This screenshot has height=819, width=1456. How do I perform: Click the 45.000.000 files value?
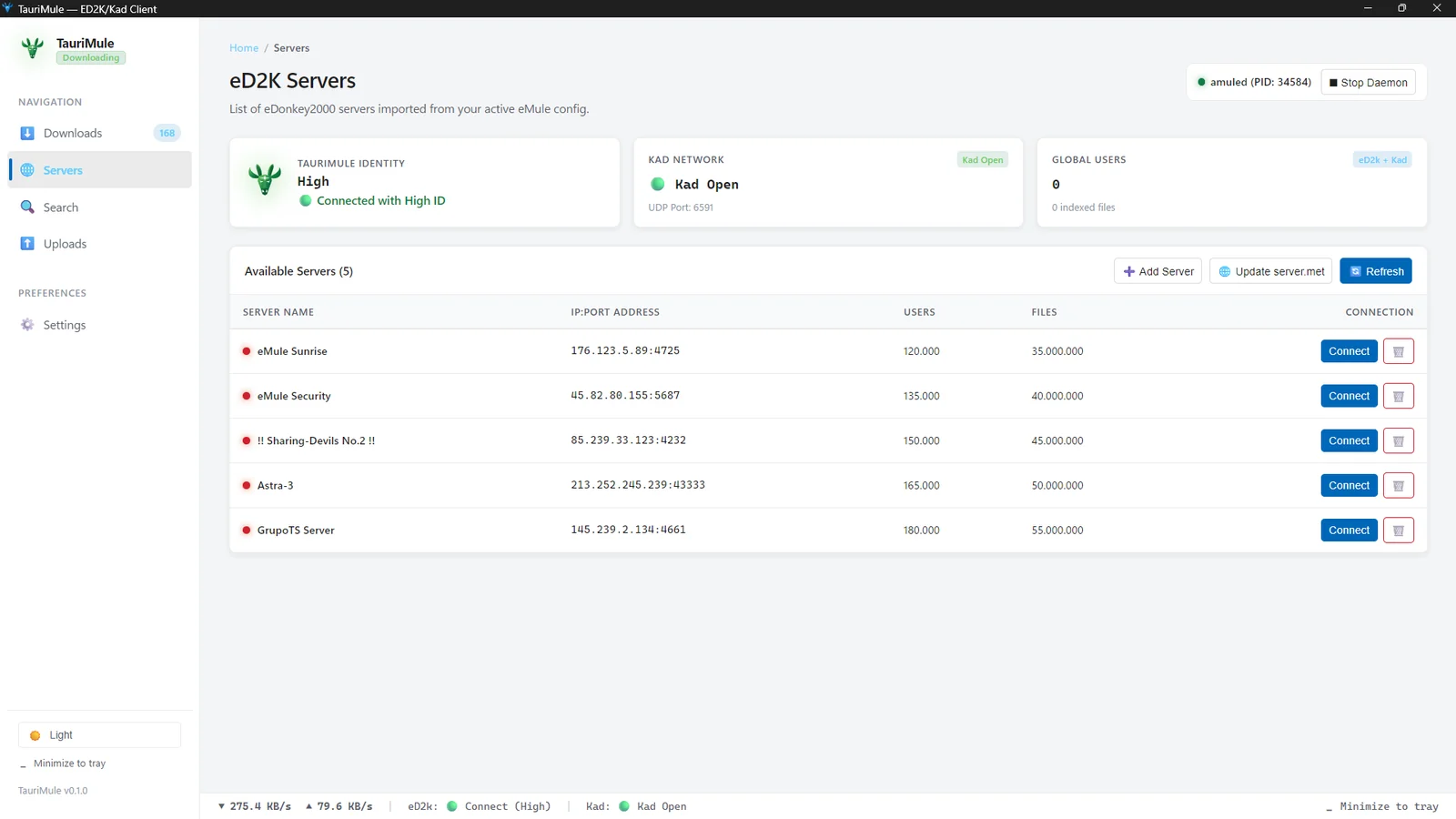(x=1057, y=440)
